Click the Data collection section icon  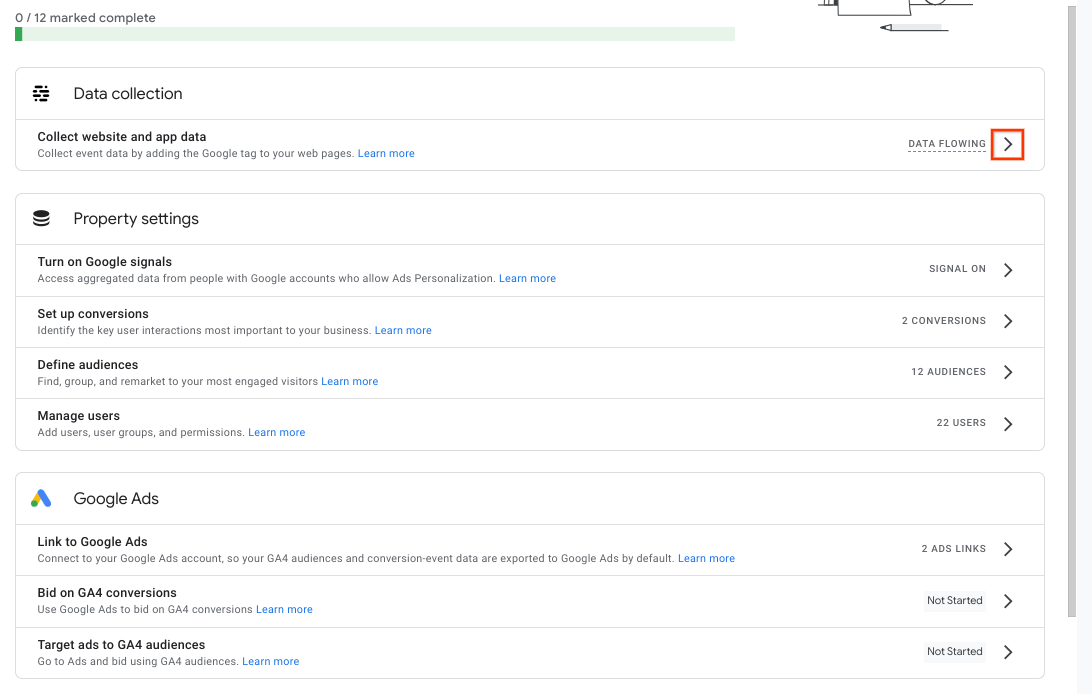click(41, 94)
